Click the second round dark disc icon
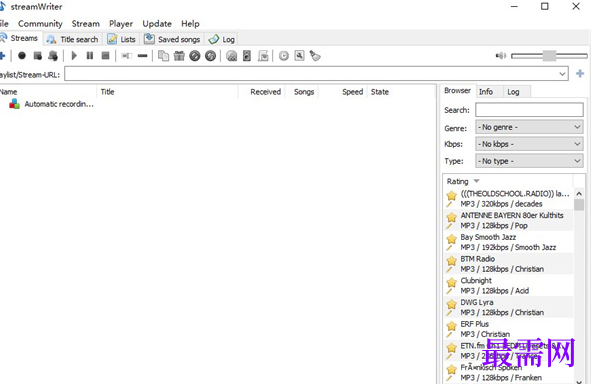 (x=210, y=56)
